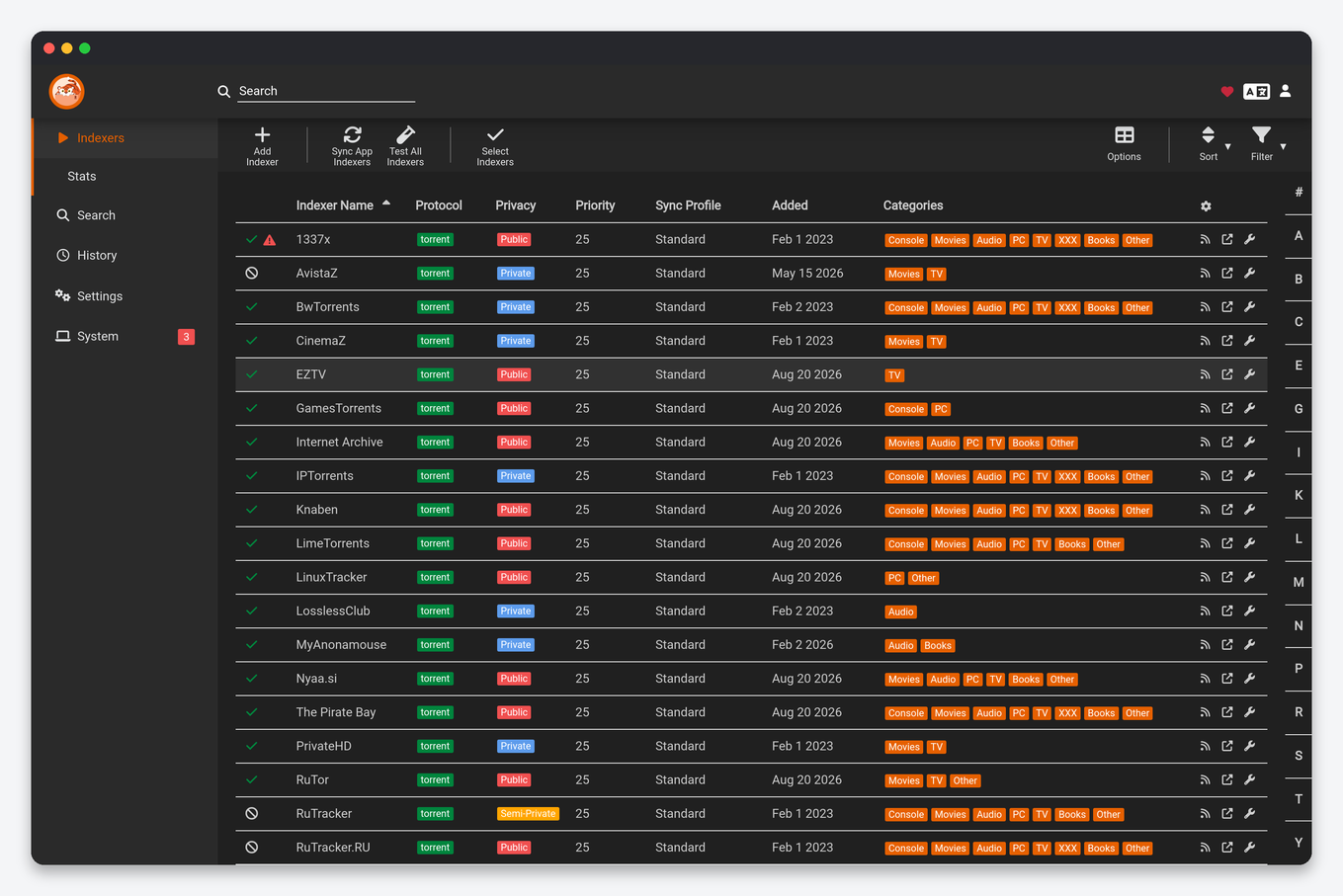The height and width of the screenshot is (896, 1343).
Task: Open external link for Nyaa.si
Action: click(1227, 679)
